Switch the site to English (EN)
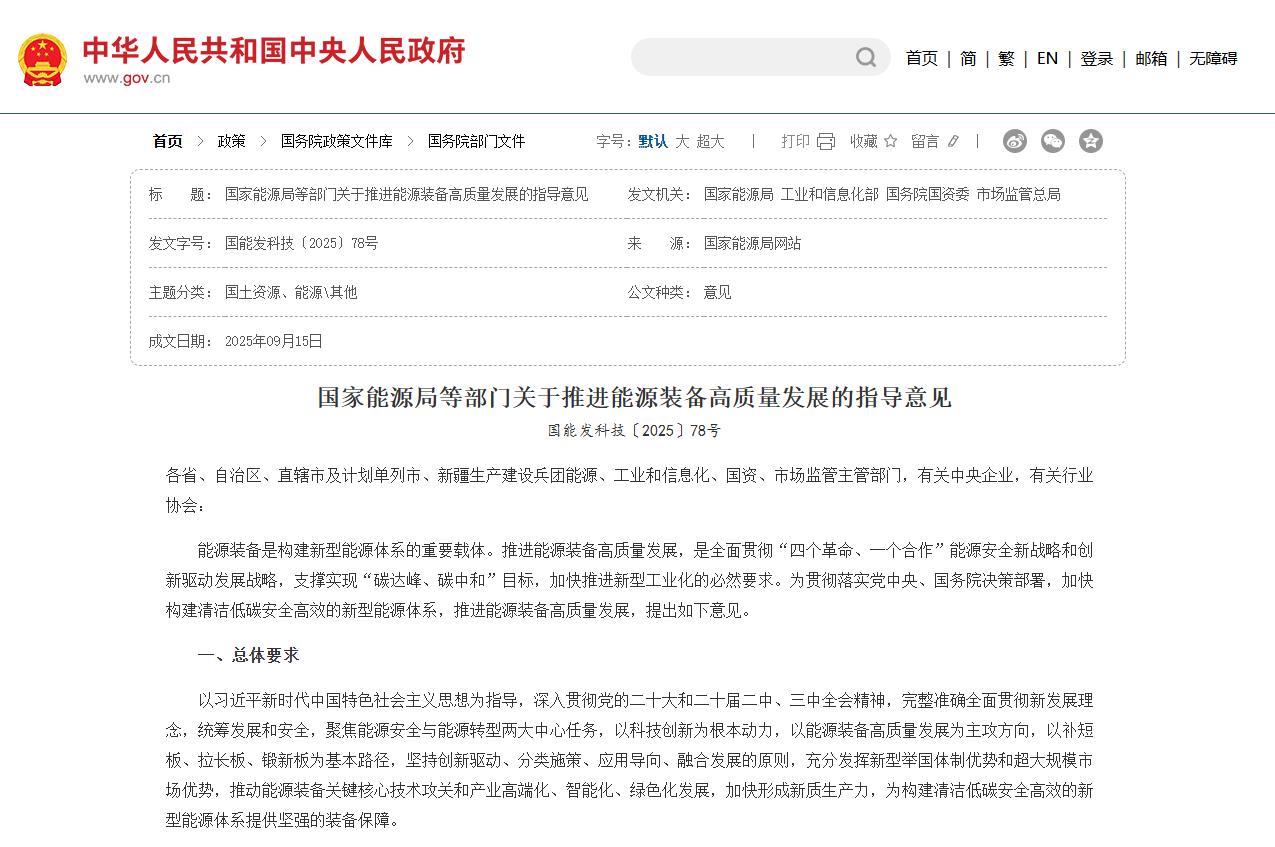 click(1047, 58)
